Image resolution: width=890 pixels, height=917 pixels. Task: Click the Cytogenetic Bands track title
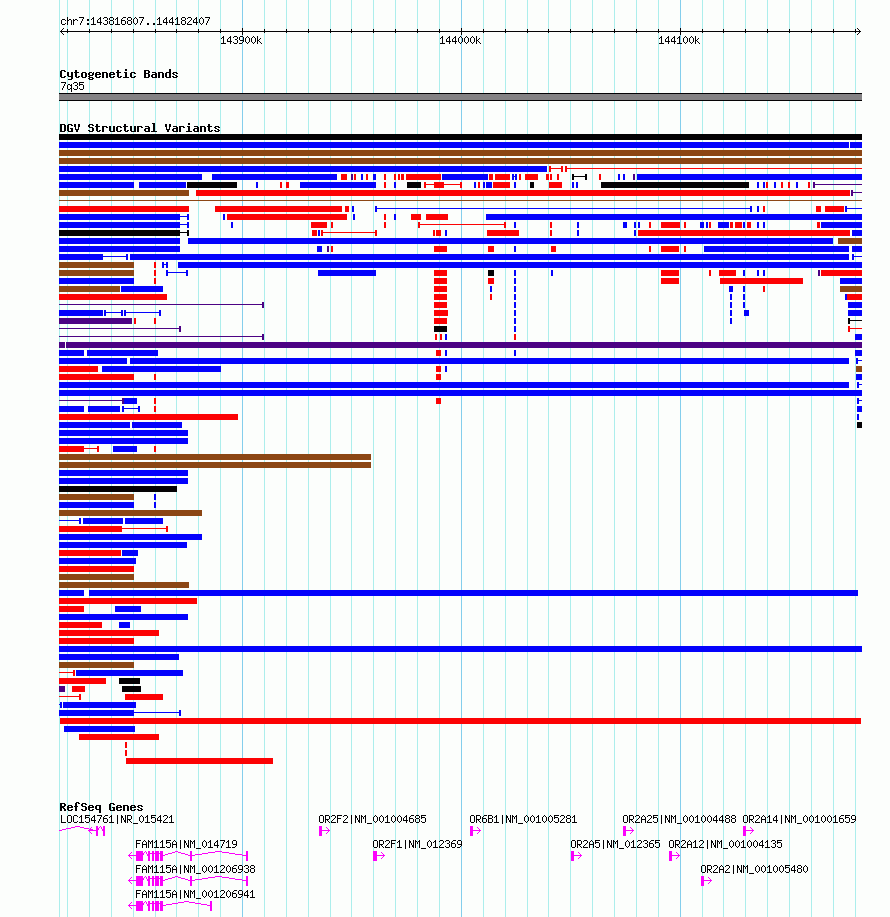tap(119, 74)
